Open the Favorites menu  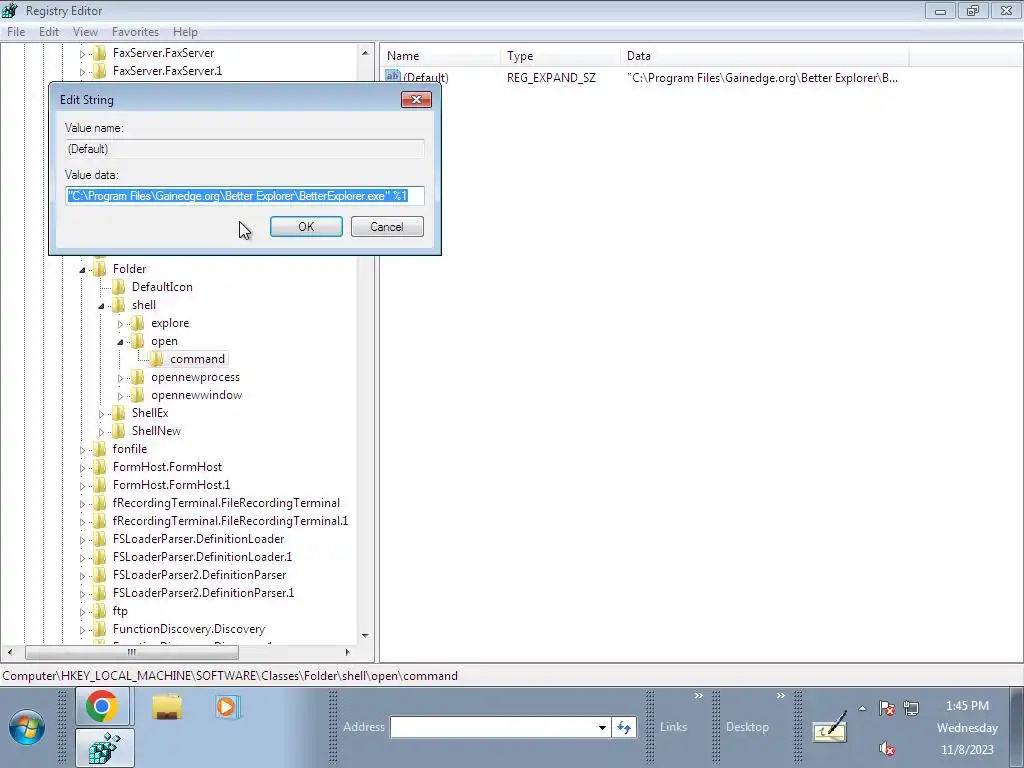point(135,32)
